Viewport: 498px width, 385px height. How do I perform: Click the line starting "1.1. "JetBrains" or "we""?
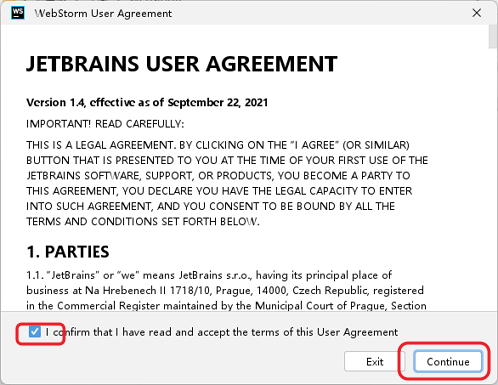coord(209,275)
